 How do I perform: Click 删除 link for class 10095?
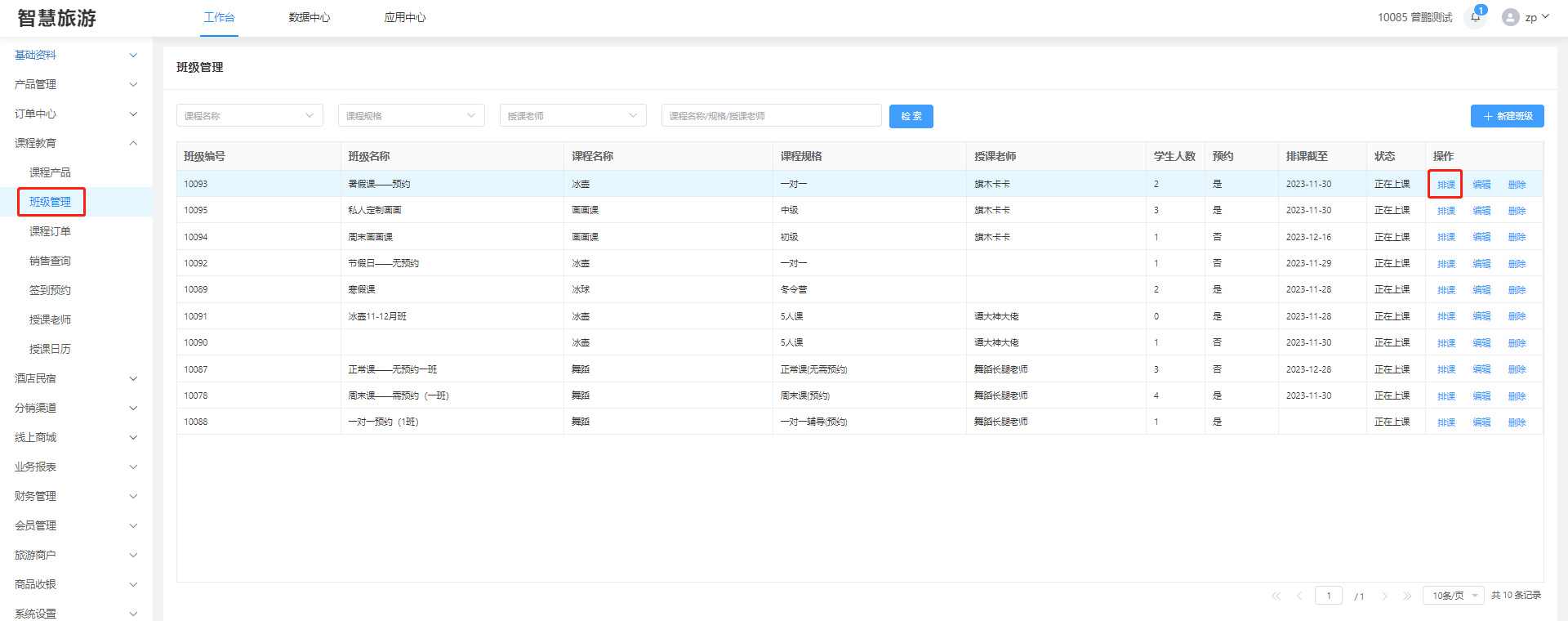coord(1517,211)
